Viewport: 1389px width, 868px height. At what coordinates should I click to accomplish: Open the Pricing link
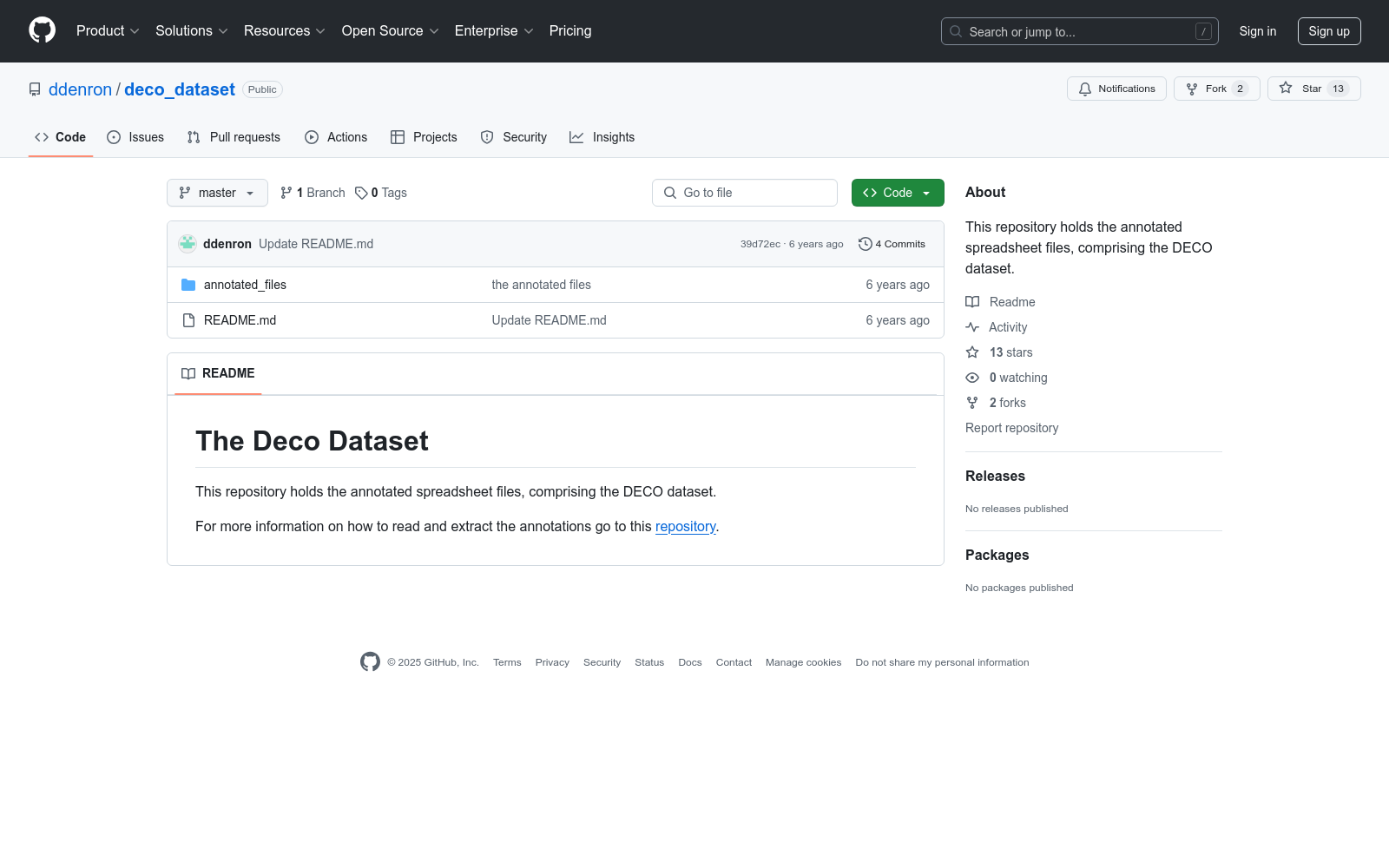pyautogui.click(x=570, y=30)
